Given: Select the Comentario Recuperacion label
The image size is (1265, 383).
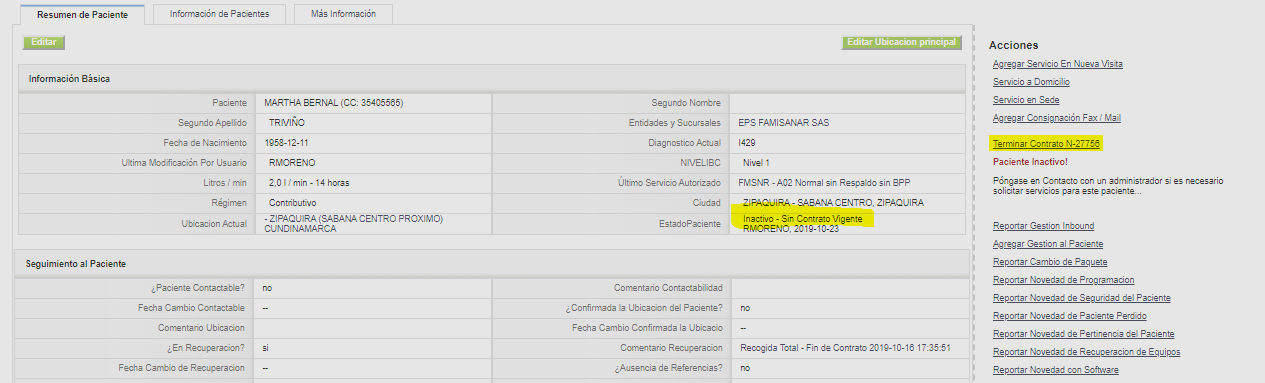Looking at the screenshot, I should pyautogui.click(x=671, y=348).
